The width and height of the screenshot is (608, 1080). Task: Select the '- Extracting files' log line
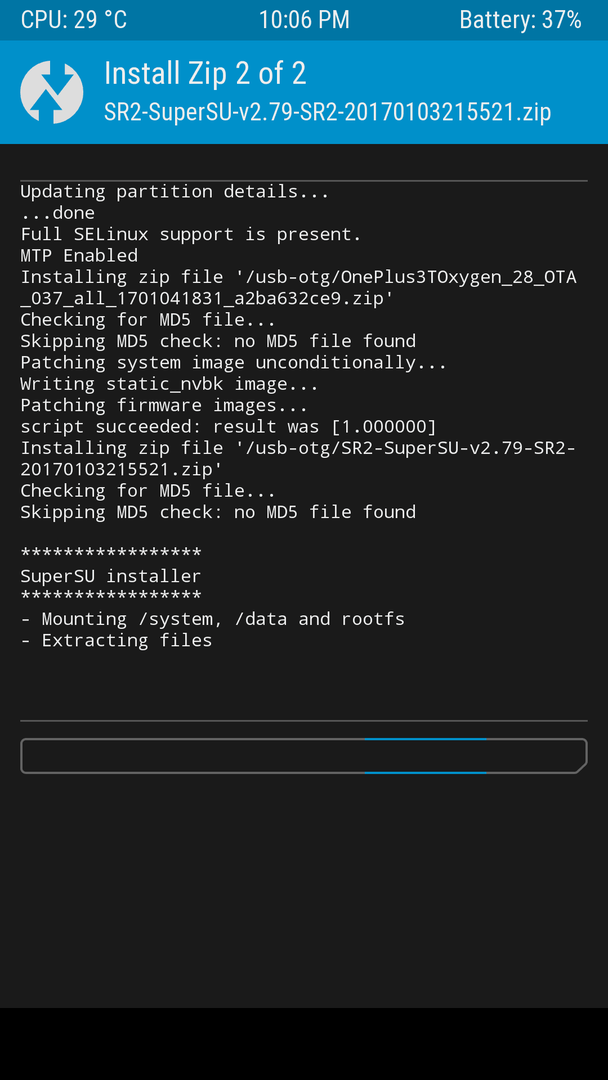point(116,640)
